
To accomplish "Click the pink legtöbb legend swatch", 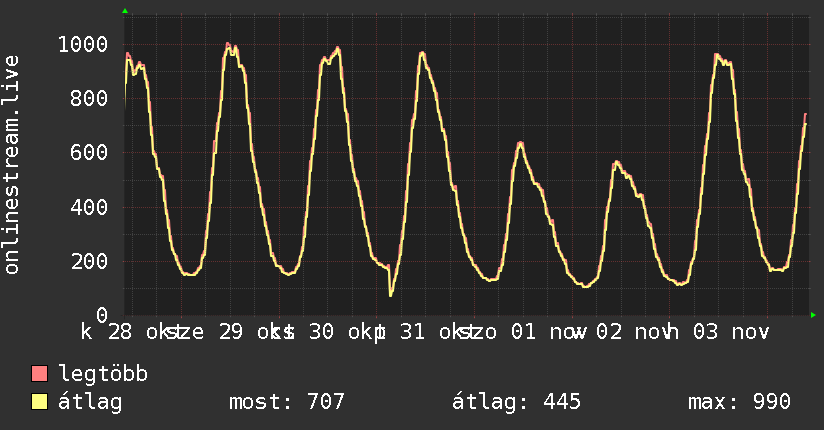I will tap(39, 373).
